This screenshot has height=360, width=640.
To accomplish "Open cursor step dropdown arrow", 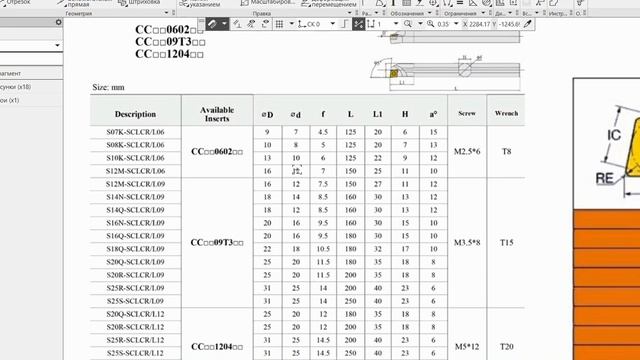I will coord(395,24).
